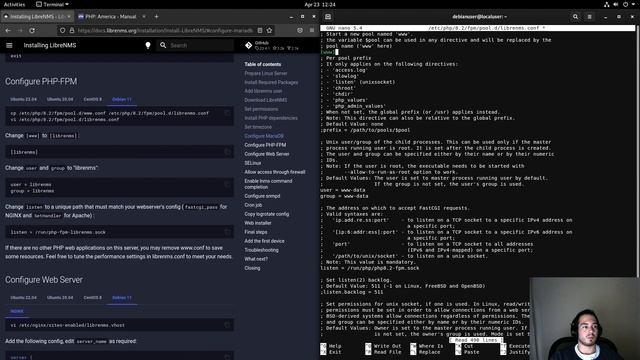The width and height of the screenshot is (640, 360).
Task: Click the browser forward arrow
Action: (x=20, y=31)
